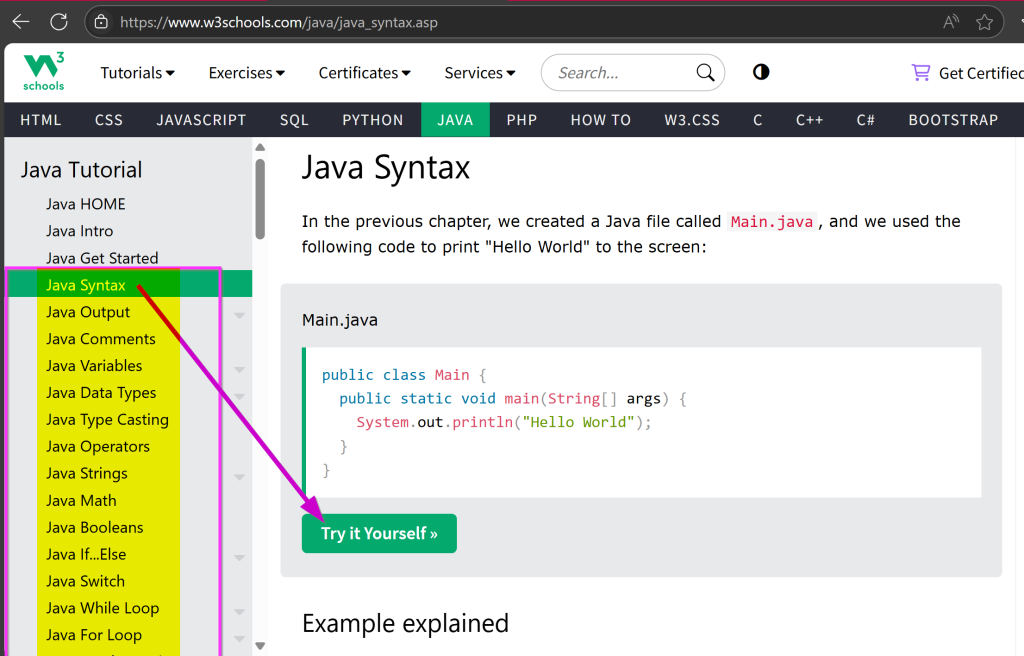The height and width of the screenshot is (656, 1024).
Task: Click the search magnifier icon
Action: coord(705,73)
